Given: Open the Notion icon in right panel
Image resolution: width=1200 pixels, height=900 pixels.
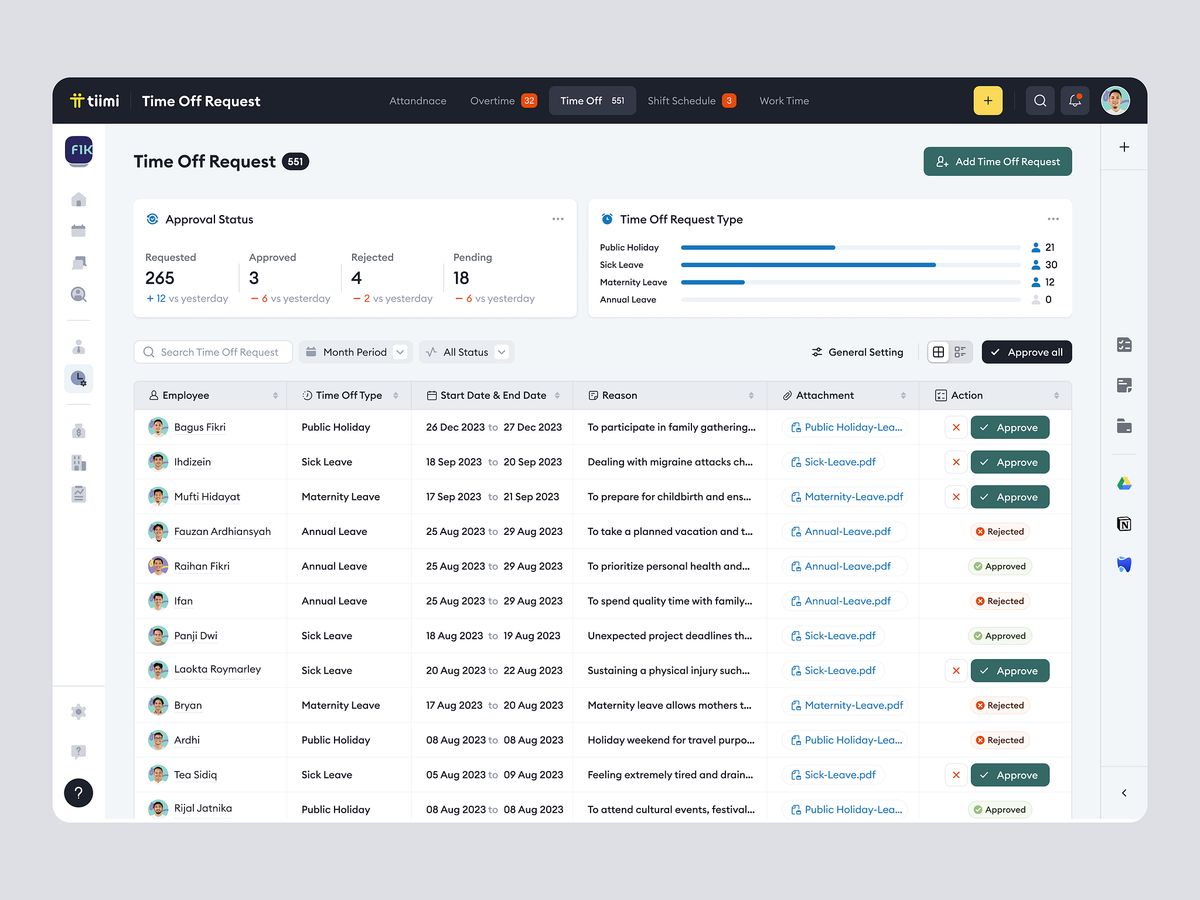Looking at the screenshot, I should [1124, 524].
